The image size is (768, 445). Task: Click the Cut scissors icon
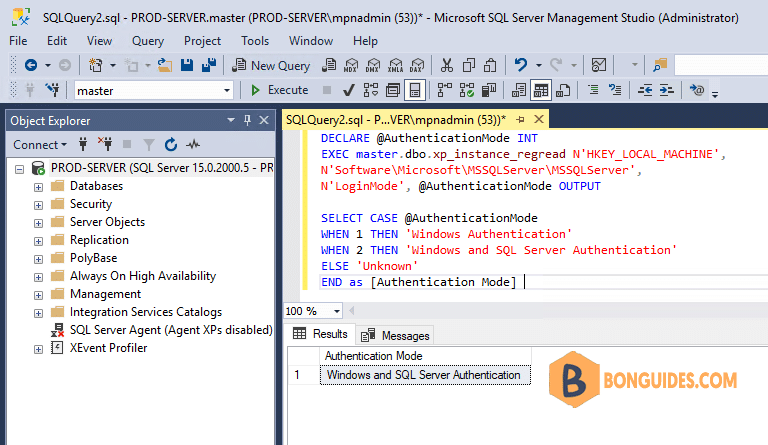click(x=447, y=65)
